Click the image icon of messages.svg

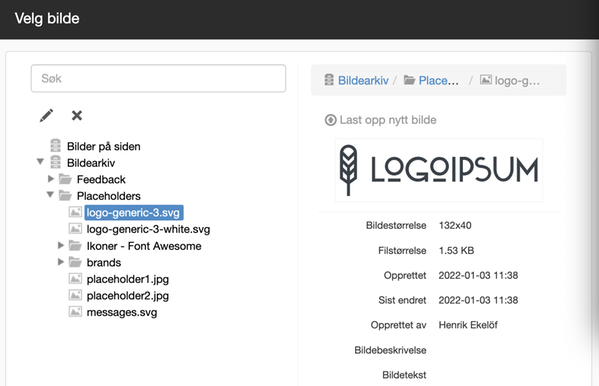point(75,312)
